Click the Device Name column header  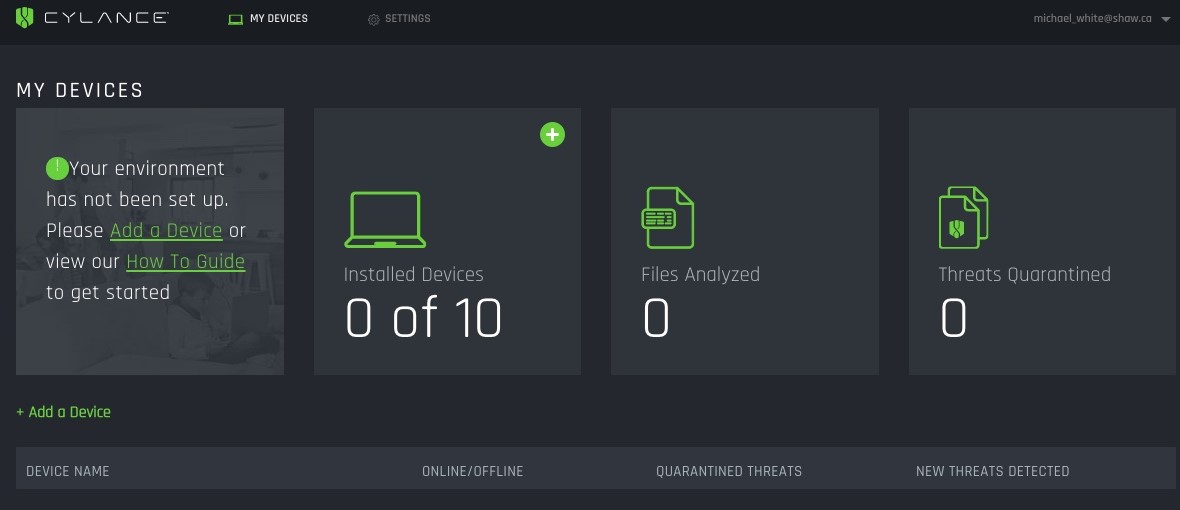68,471
